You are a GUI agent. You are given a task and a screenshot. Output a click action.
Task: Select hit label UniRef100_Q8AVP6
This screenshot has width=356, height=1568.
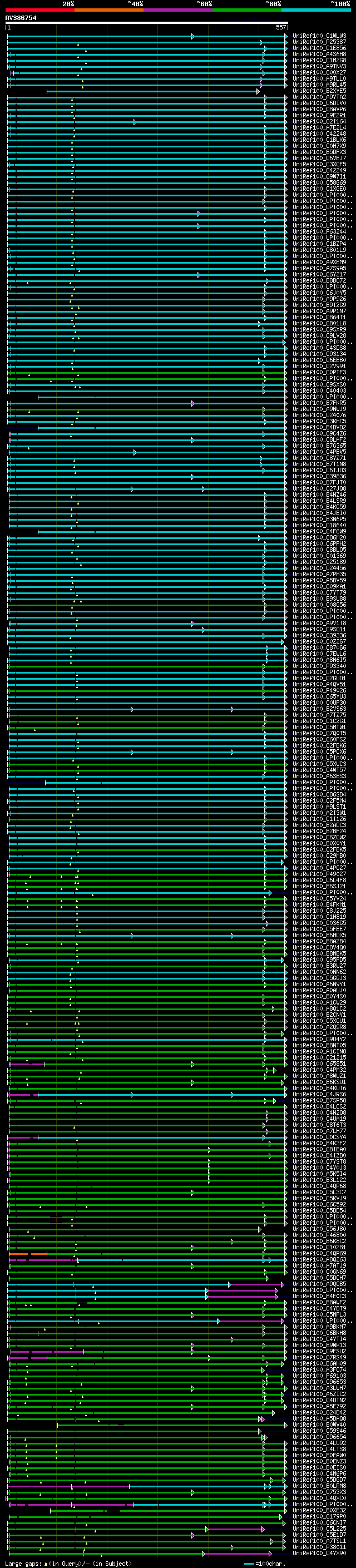319,109
